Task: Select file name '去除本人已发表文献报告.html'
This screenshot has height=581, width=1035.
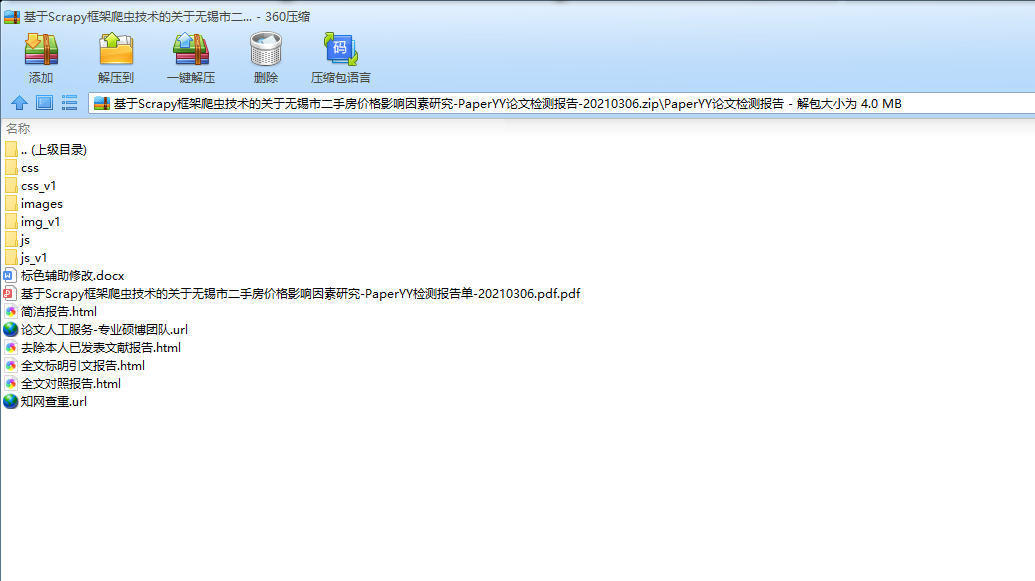Action: pyautogui.click(x=101, y=347)
